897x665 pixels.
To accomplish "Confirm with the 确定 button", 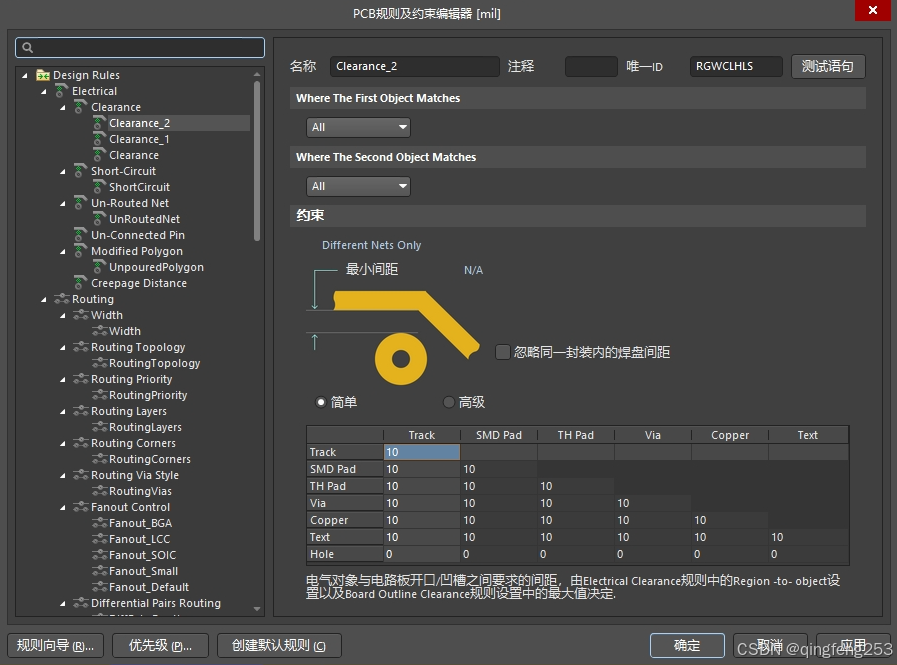I will tap(687, 646).
